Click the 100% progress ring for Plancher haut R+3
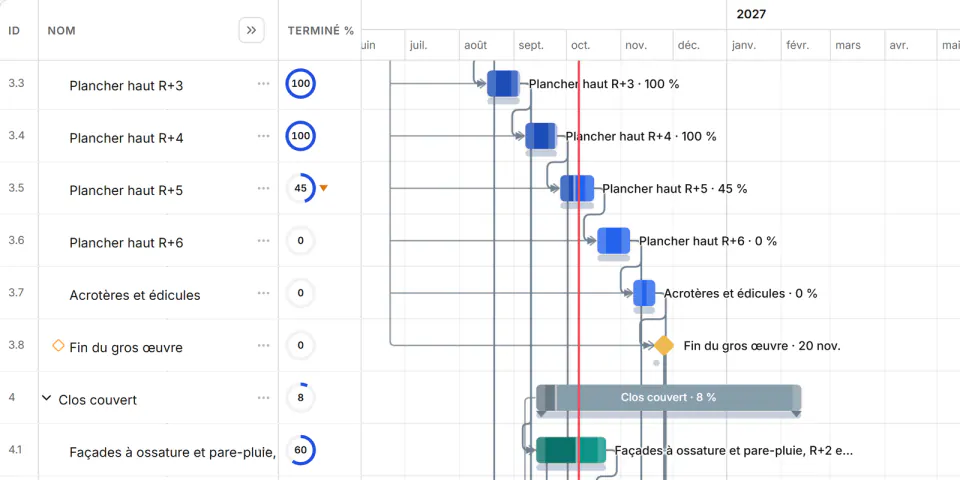This screenshot has width=960, height=480. tap(300, 84)
